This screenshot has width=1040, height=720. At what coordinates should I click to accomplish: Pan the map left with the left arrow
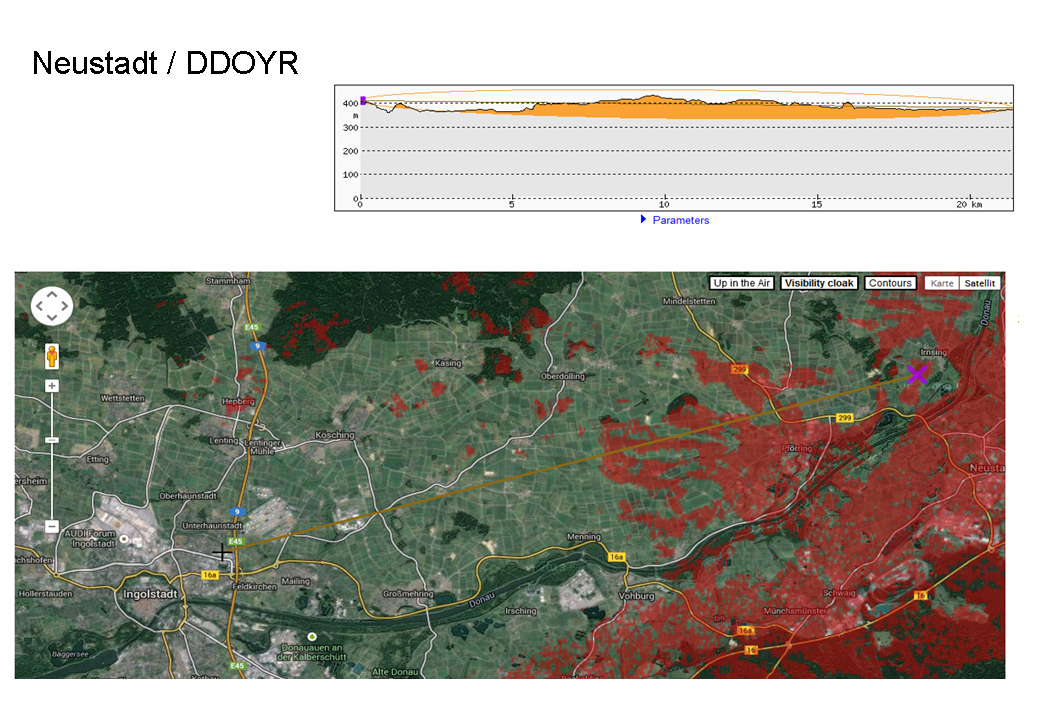click(x=40, y=306)
